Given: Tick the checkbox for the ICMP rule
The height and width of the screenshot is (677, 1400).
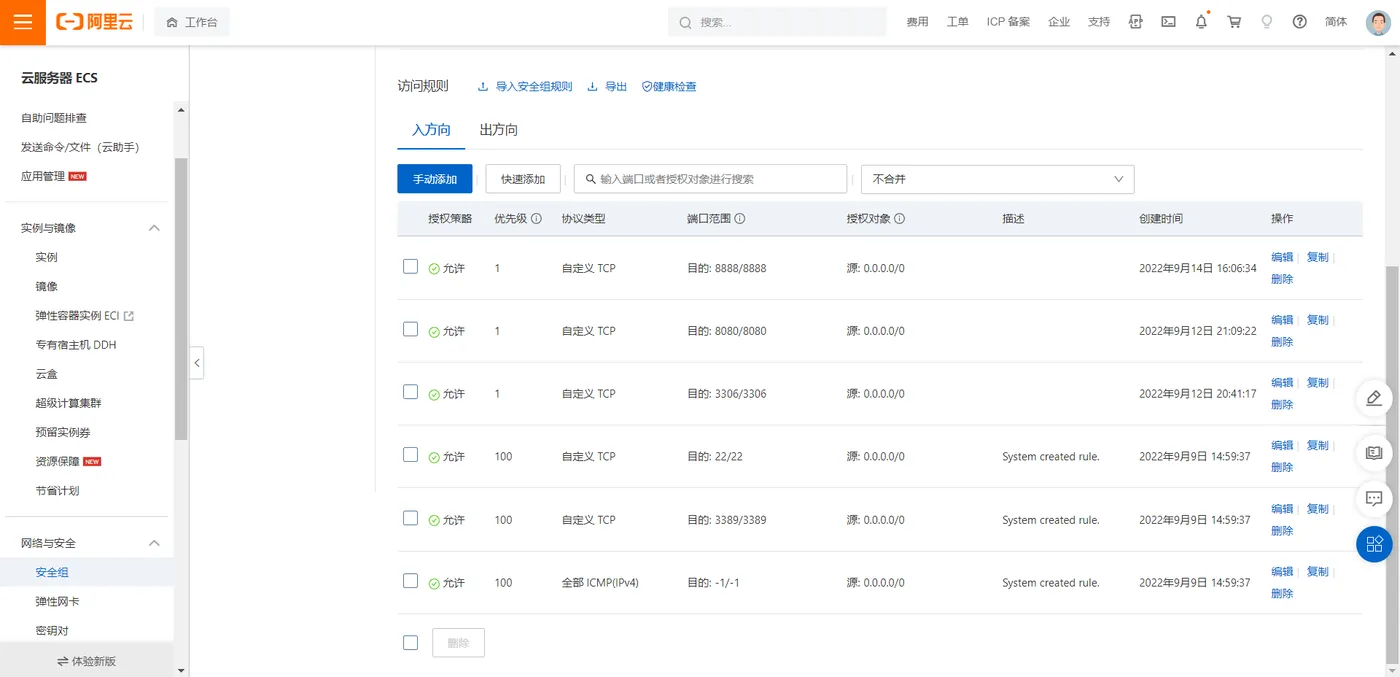Looking at the screenshot, I should click(410, 581).
